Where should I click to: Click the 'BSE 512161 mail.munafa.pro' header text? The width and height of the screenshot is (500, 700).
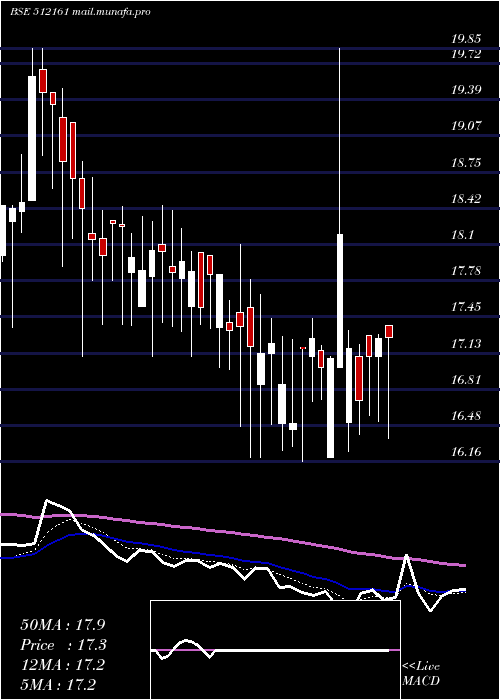click(x=80, y=12)
